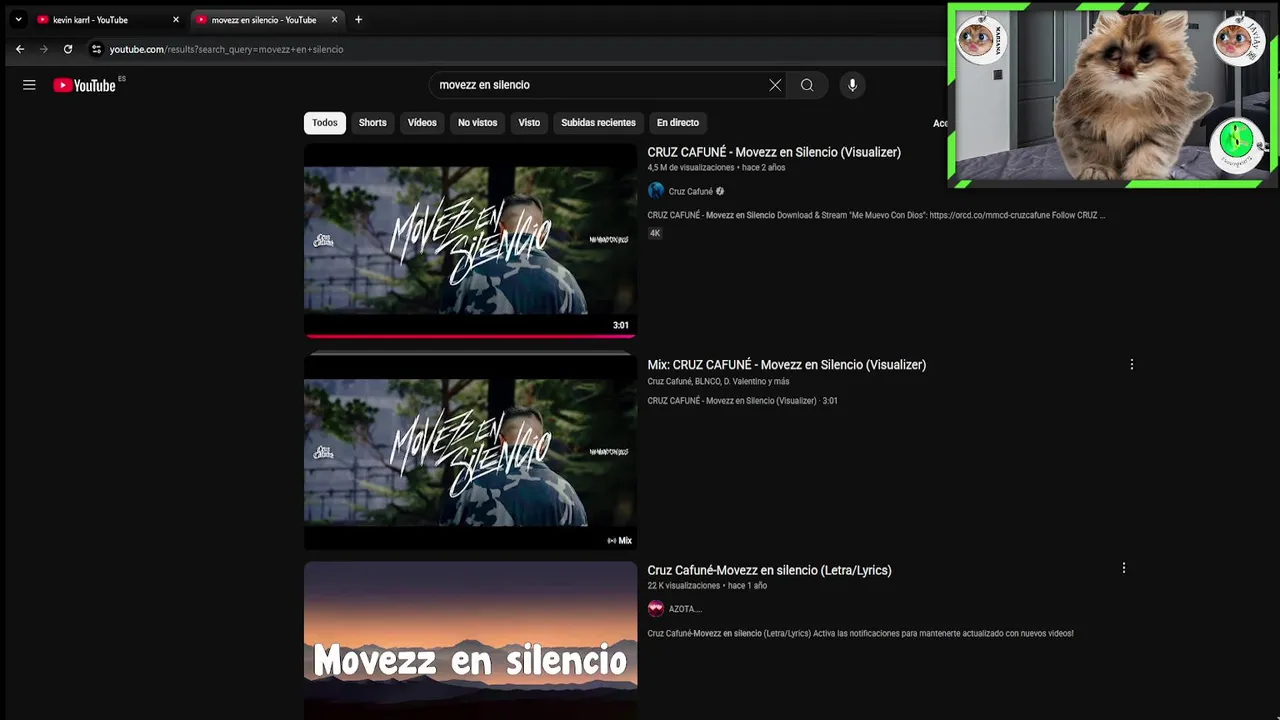1280x720 pixels.
Task: Click '4,5 M de visualizaciones' text
Action: (691, 168)
